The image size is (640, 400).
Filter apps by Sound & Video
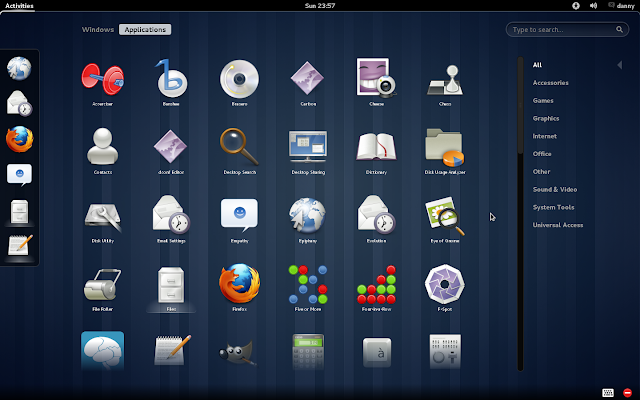[555, 189]
